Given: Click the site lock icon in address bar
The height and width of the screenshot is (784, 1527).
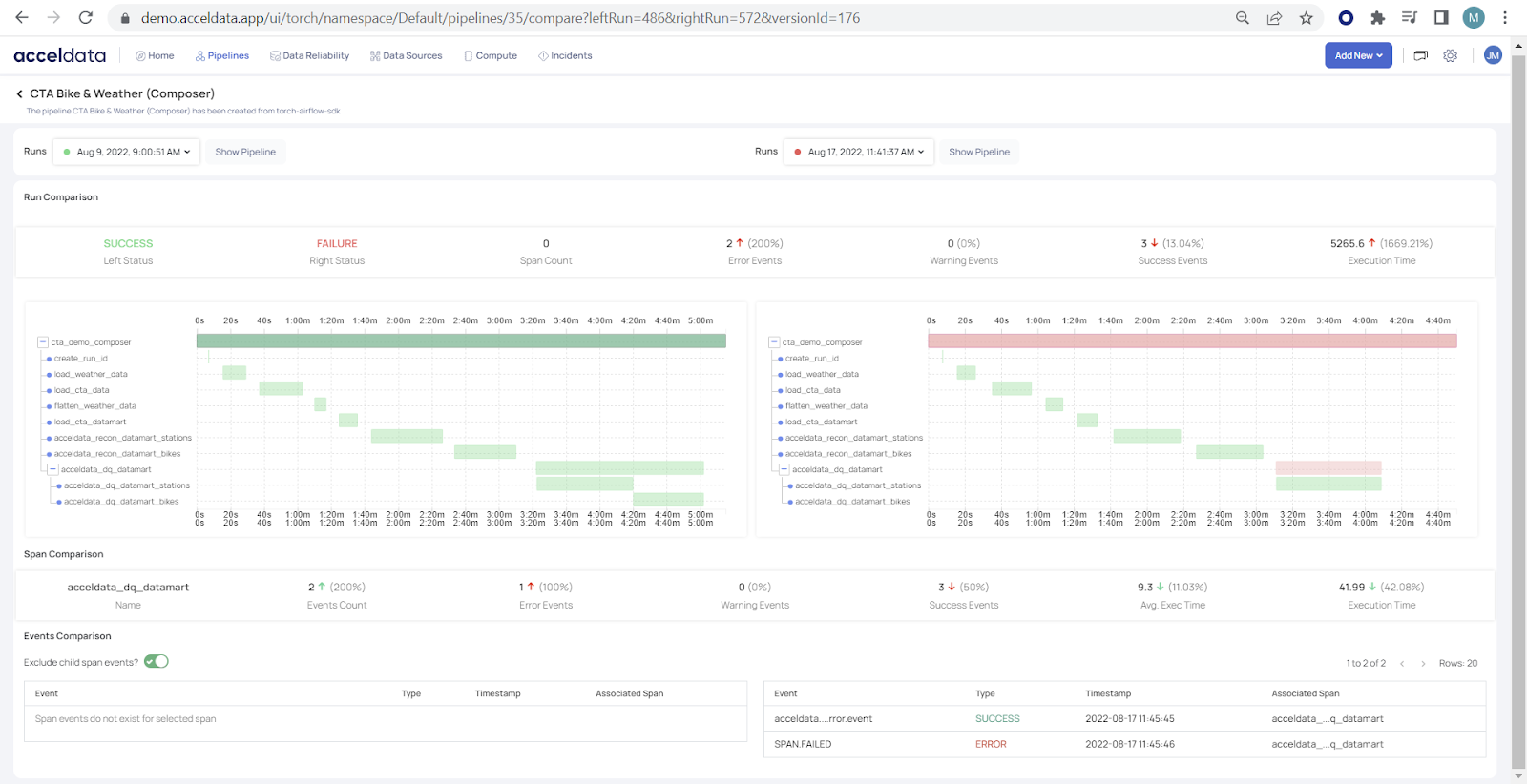Looking at the screenshot, I should [x=124, y=18].
